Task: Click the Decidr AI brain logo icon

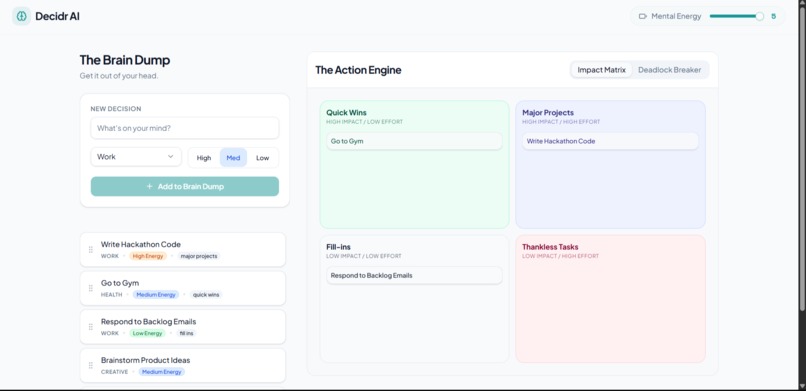Action: (x=21, y=16)
